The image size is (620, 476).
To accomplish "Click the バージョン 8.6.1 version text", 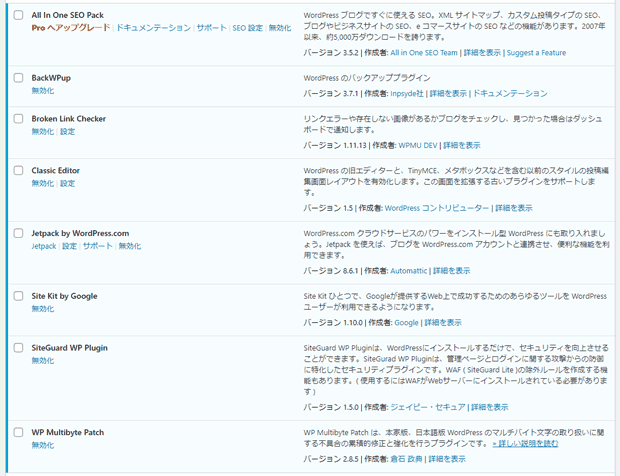I will 331,271.
